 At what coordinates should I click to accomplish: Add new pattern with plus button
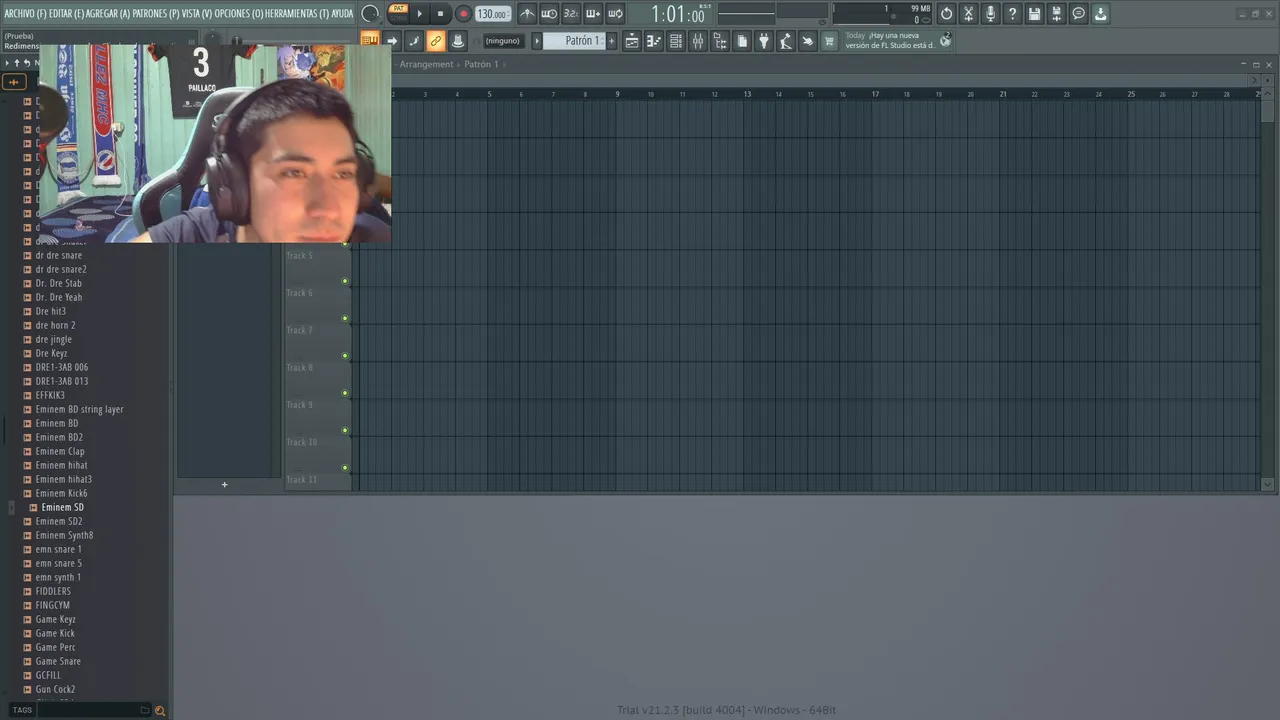coord(611,41)
